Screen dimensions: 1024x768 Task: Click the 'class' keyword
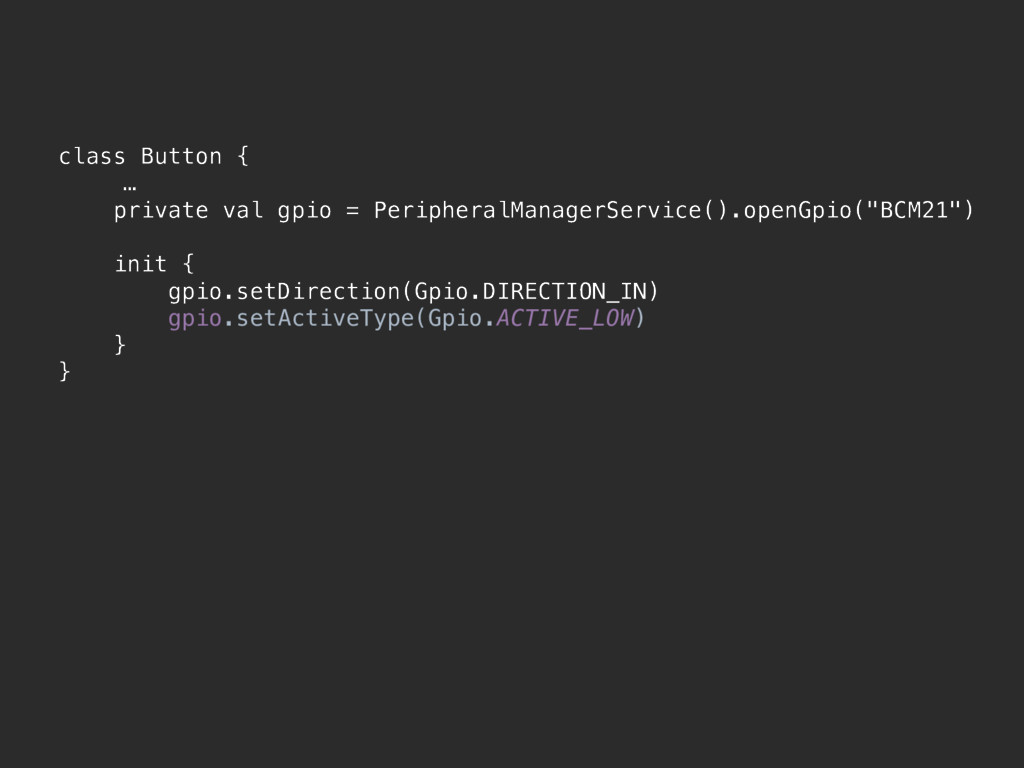point(91,157)
